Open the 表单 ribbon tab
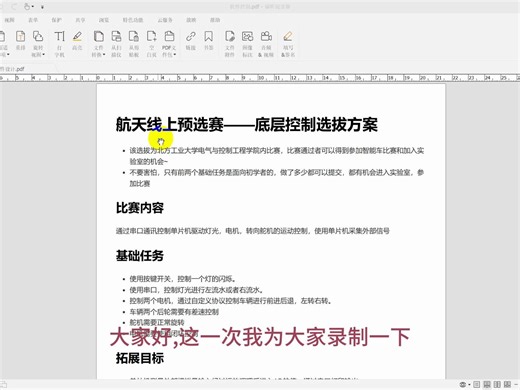The image size is (520, 390). (x=33, y=20)
